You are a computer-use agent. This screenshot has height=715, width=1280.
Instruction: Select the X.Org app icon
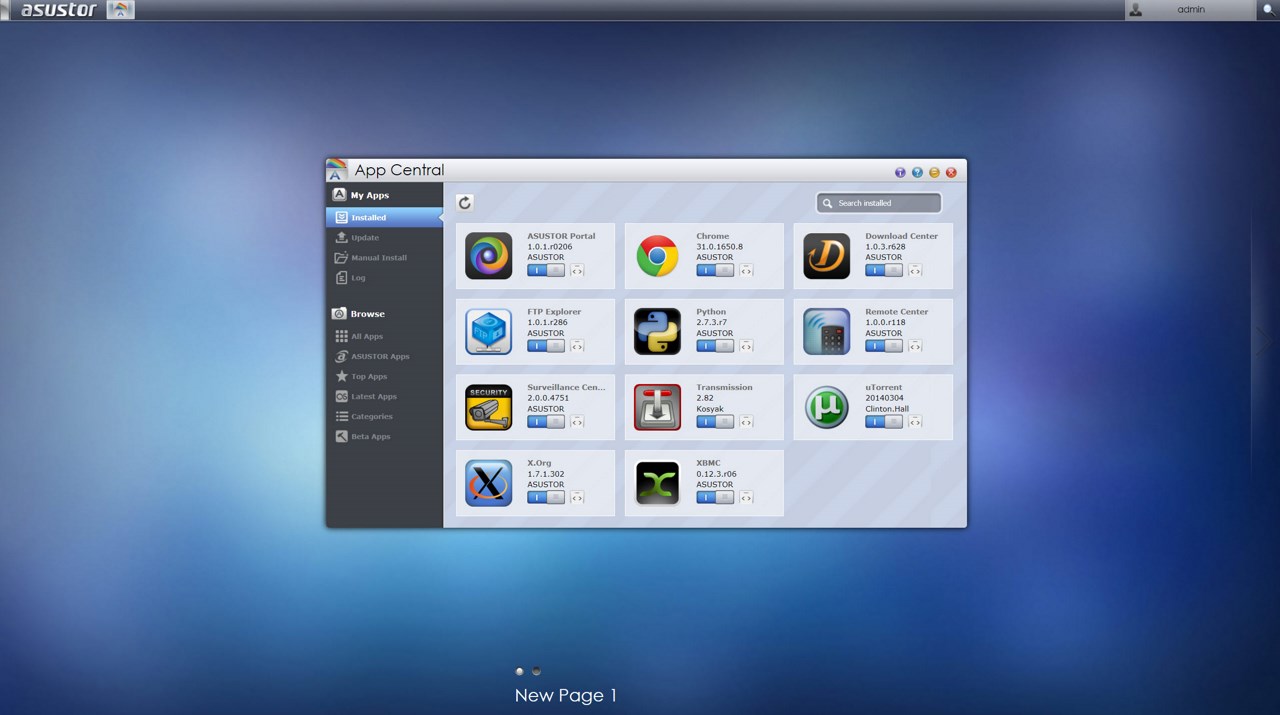pos(489,483)
